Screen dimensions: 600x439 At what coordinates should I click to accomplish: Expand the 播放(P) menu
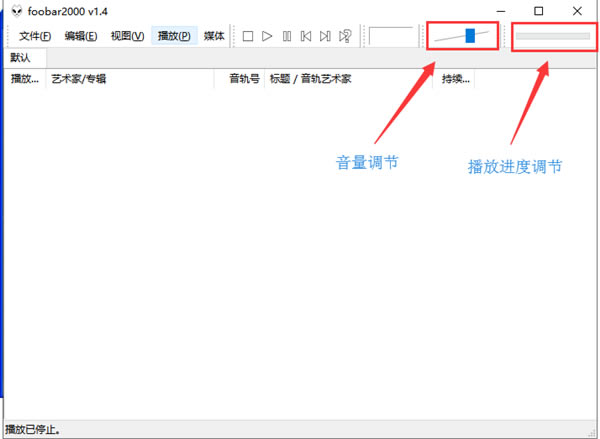pyautogui.click(x=174, y=36)
